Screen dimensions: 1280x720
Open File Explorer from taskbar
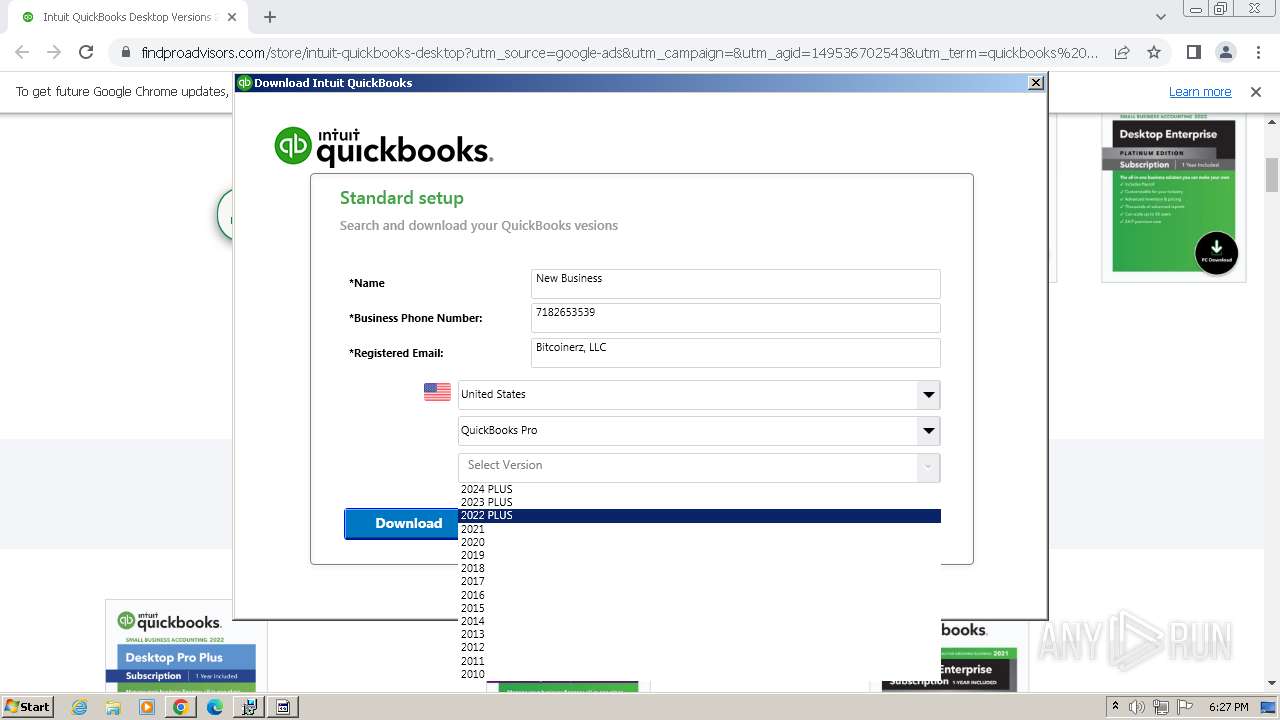pos(113,707)
